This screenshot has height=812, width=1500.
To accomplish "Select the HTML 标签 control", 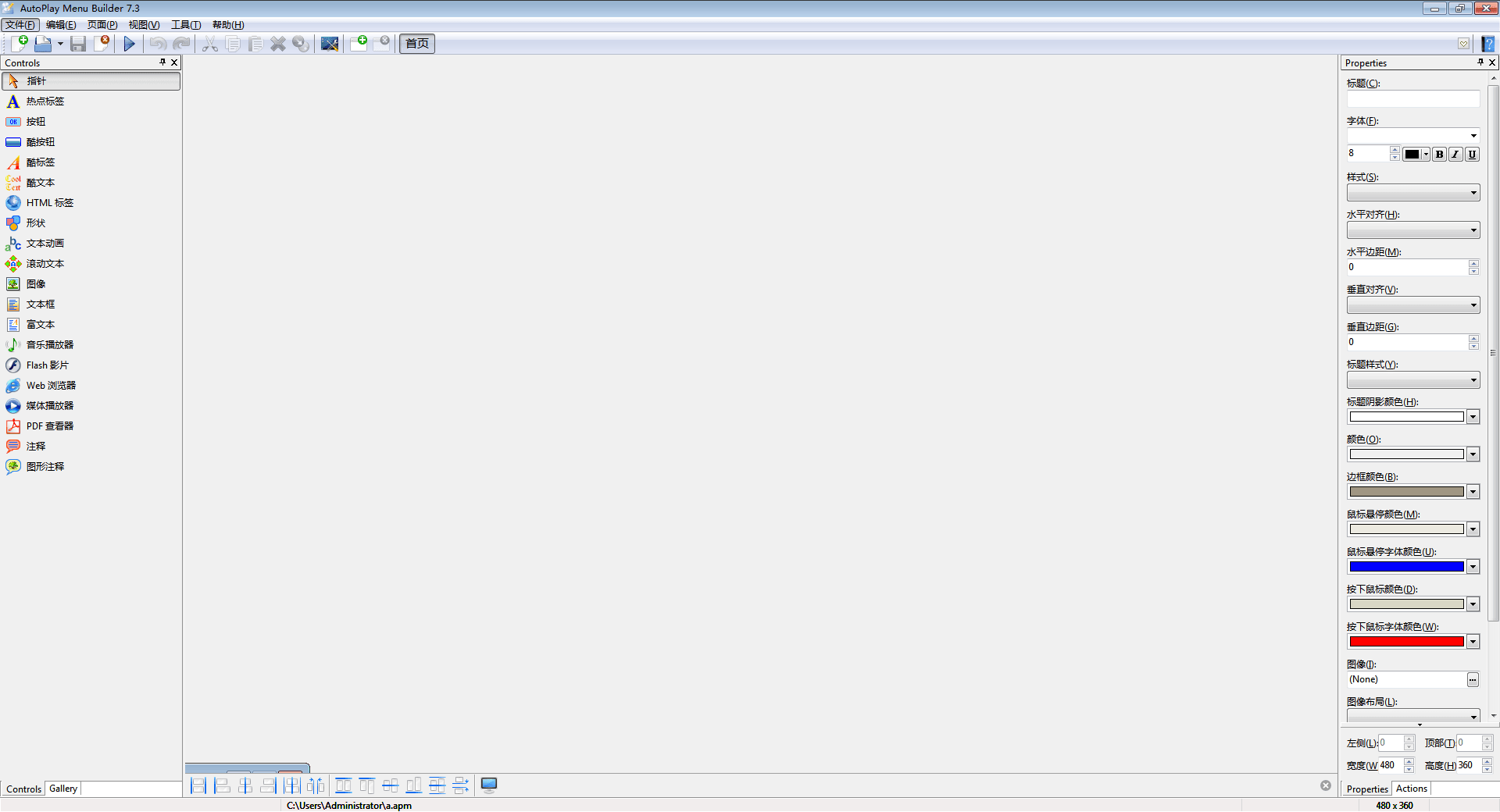I will (x=91, y=203).
